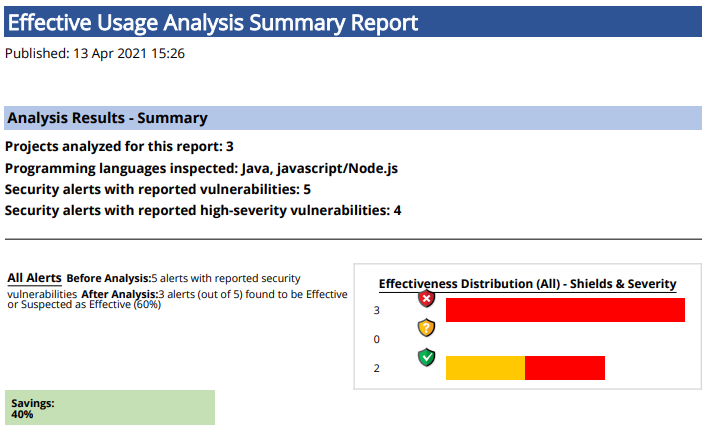Screen dimensions: 707x428
Task: Click the yellow question mark shield icon
Action: click(x=426, y=328)
